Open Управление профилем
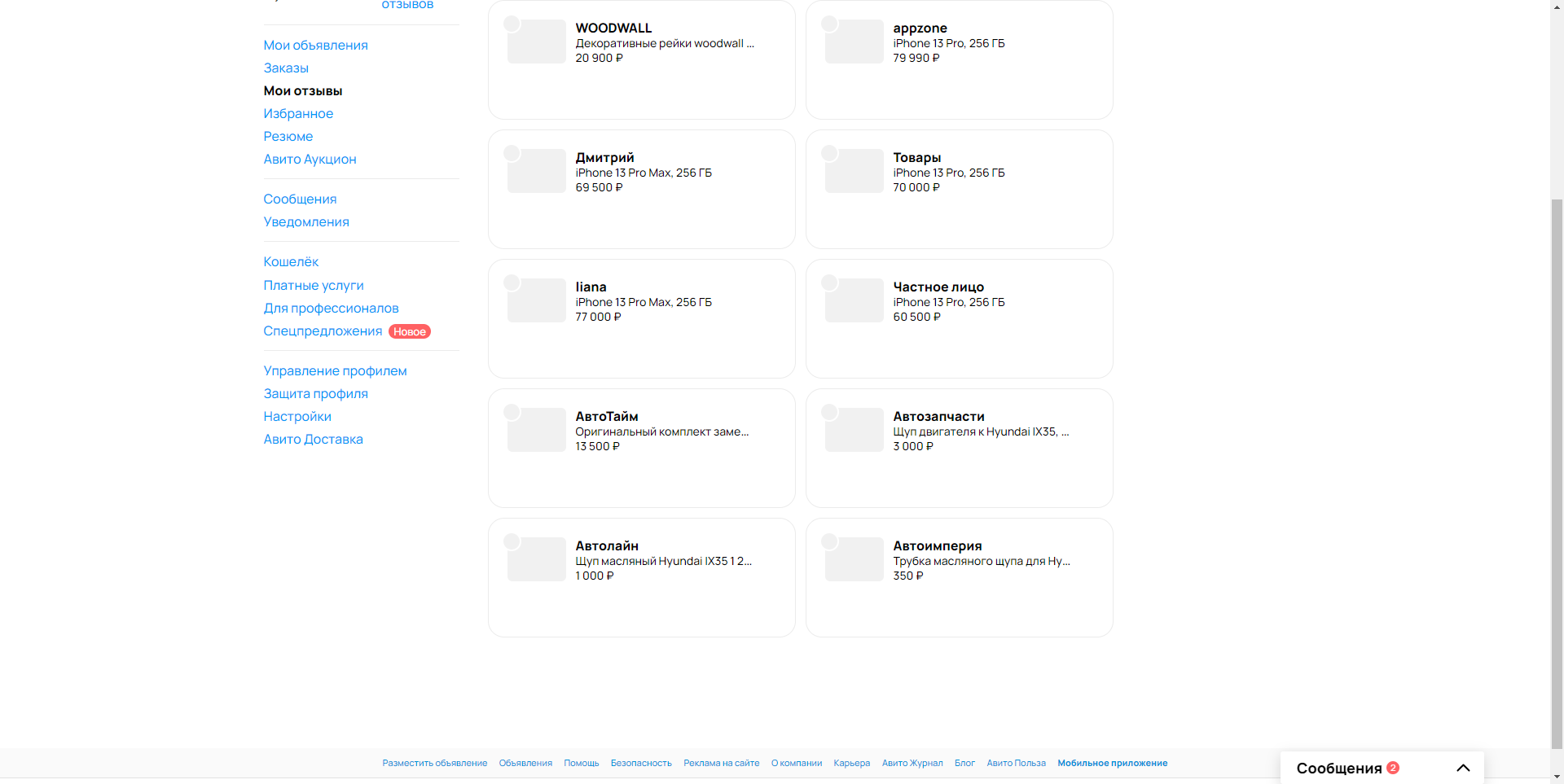 pyautogui.click(x=335, y=370)
